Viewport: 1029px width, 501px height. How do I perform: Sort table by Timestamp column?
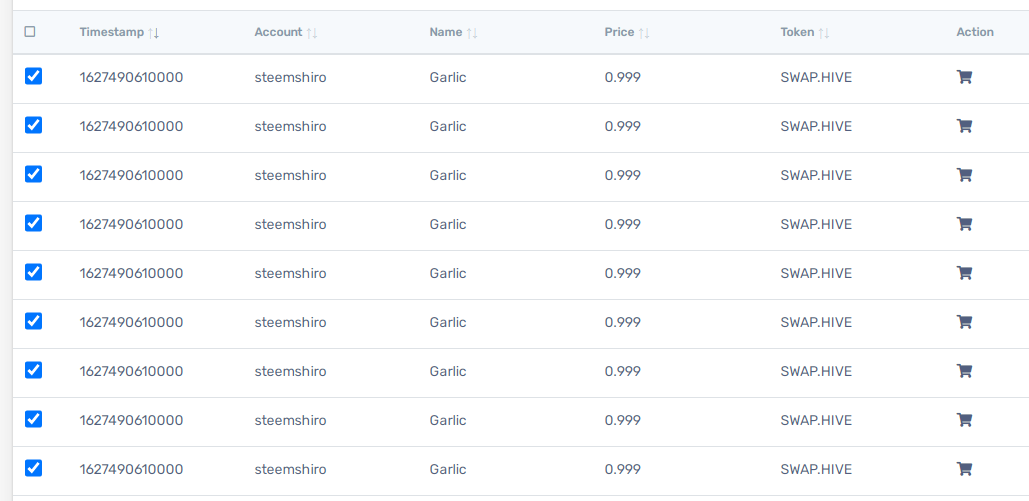(154, 33)
